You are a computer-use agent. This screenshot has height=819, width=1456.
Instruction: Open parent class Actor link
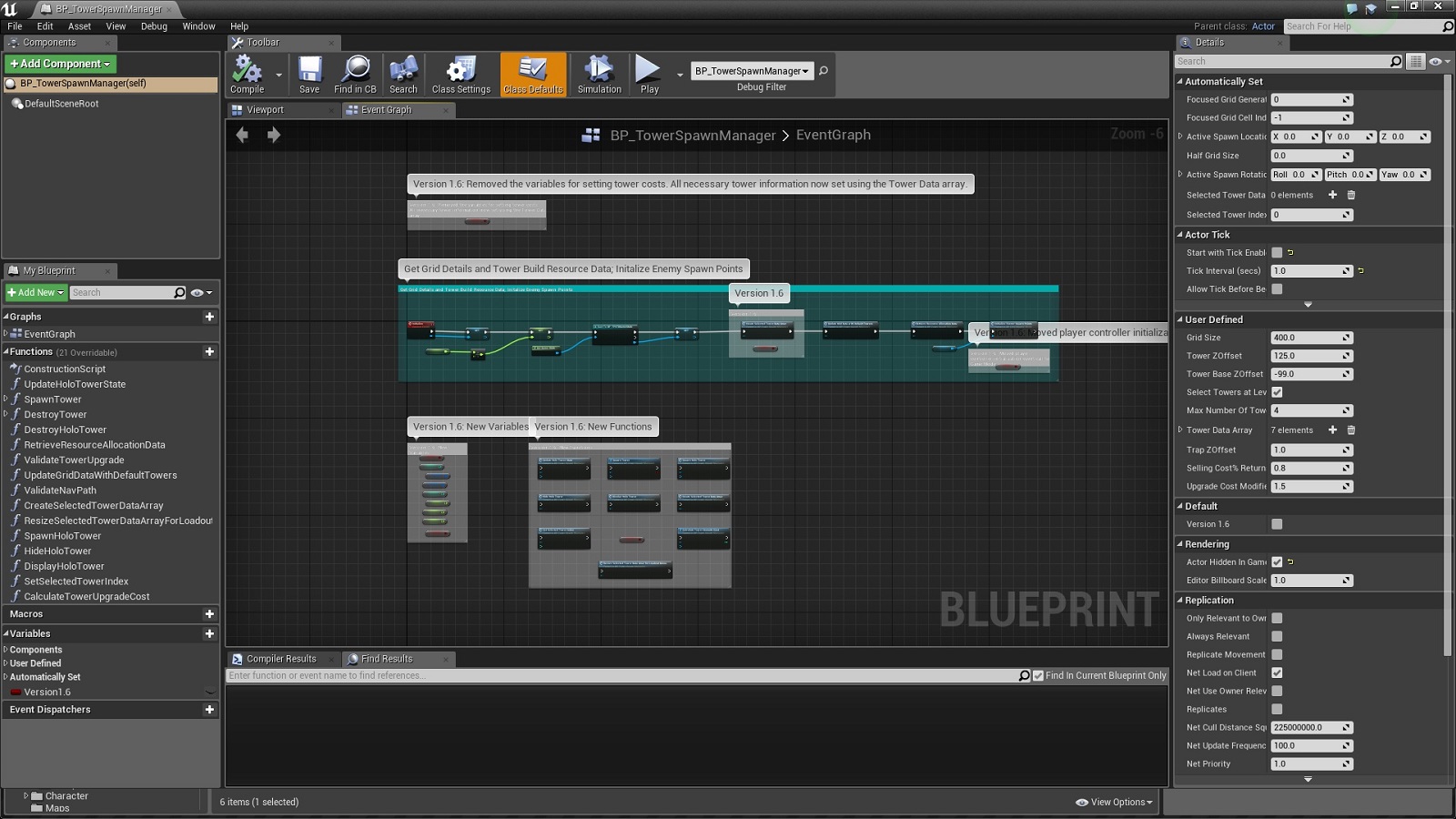pos(1263,26)
